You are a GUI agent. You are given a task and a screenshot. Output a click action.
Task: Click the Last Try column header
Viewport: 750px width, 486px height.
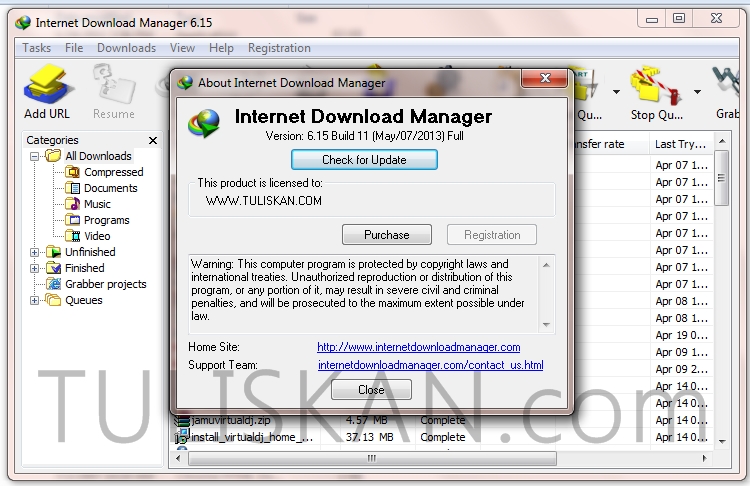[680, 144]
